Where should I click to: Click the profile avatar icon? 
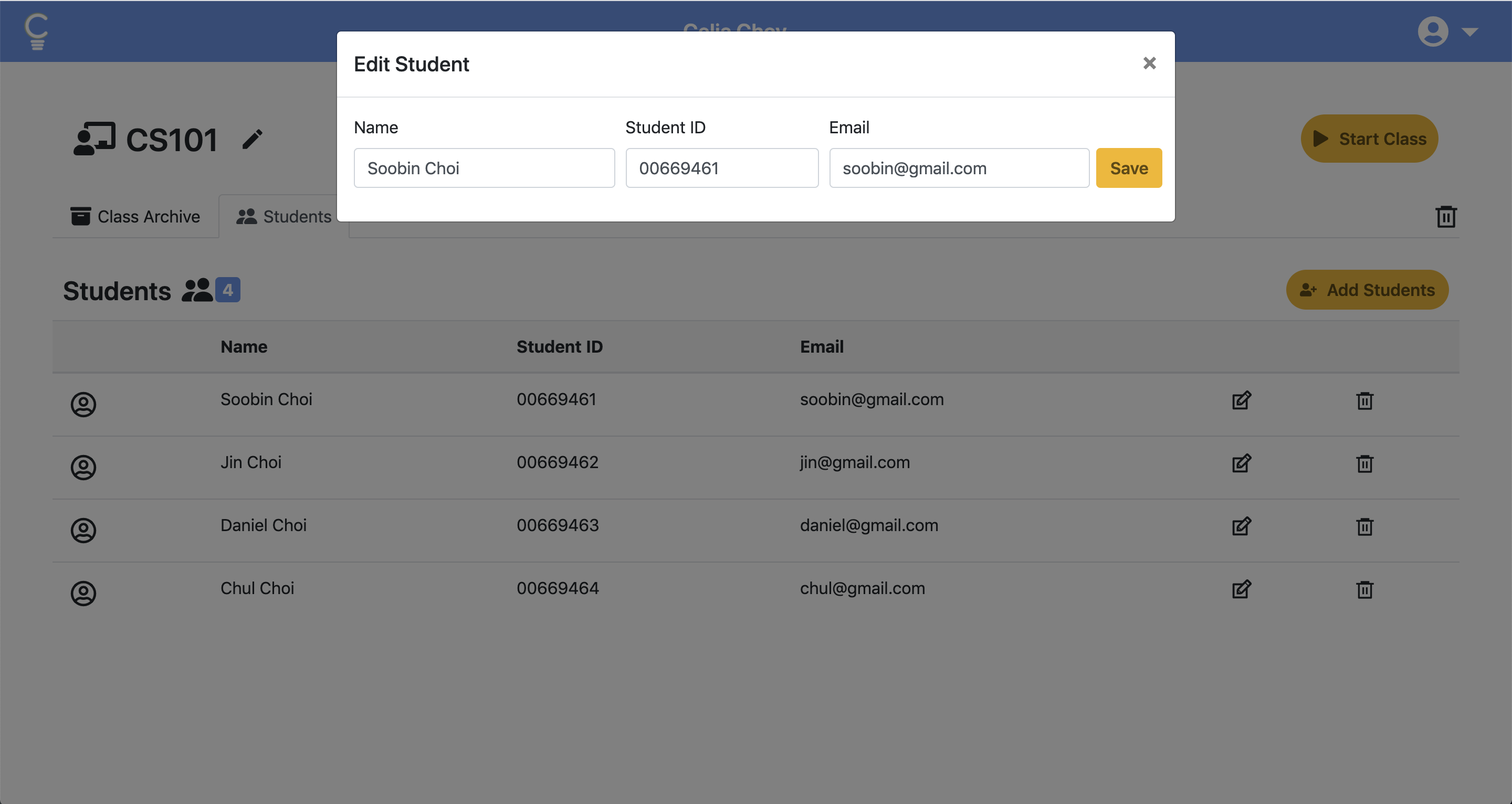tap(1432, 31)
